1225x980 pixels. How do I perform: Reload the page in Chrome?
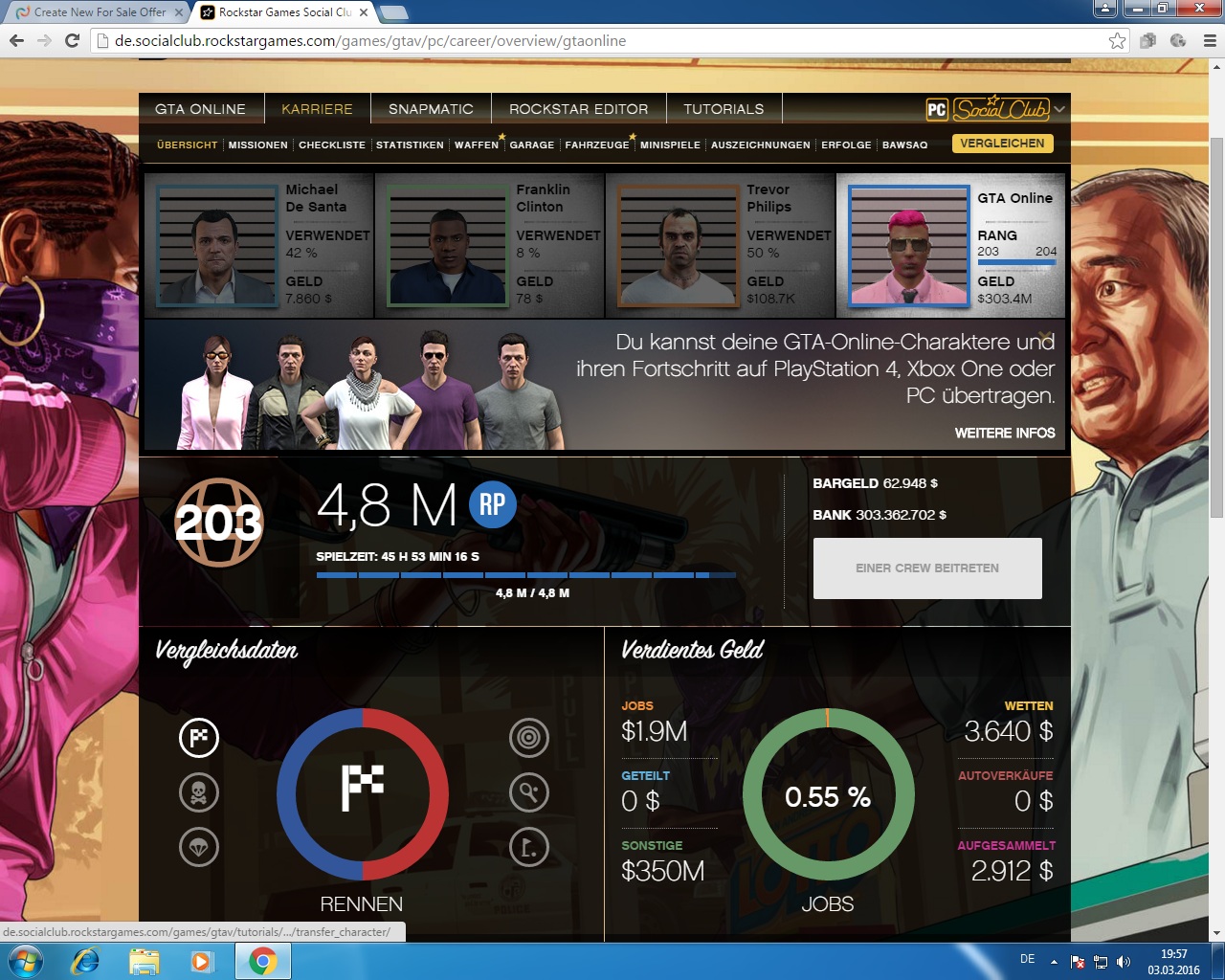(x=72, y=40)
